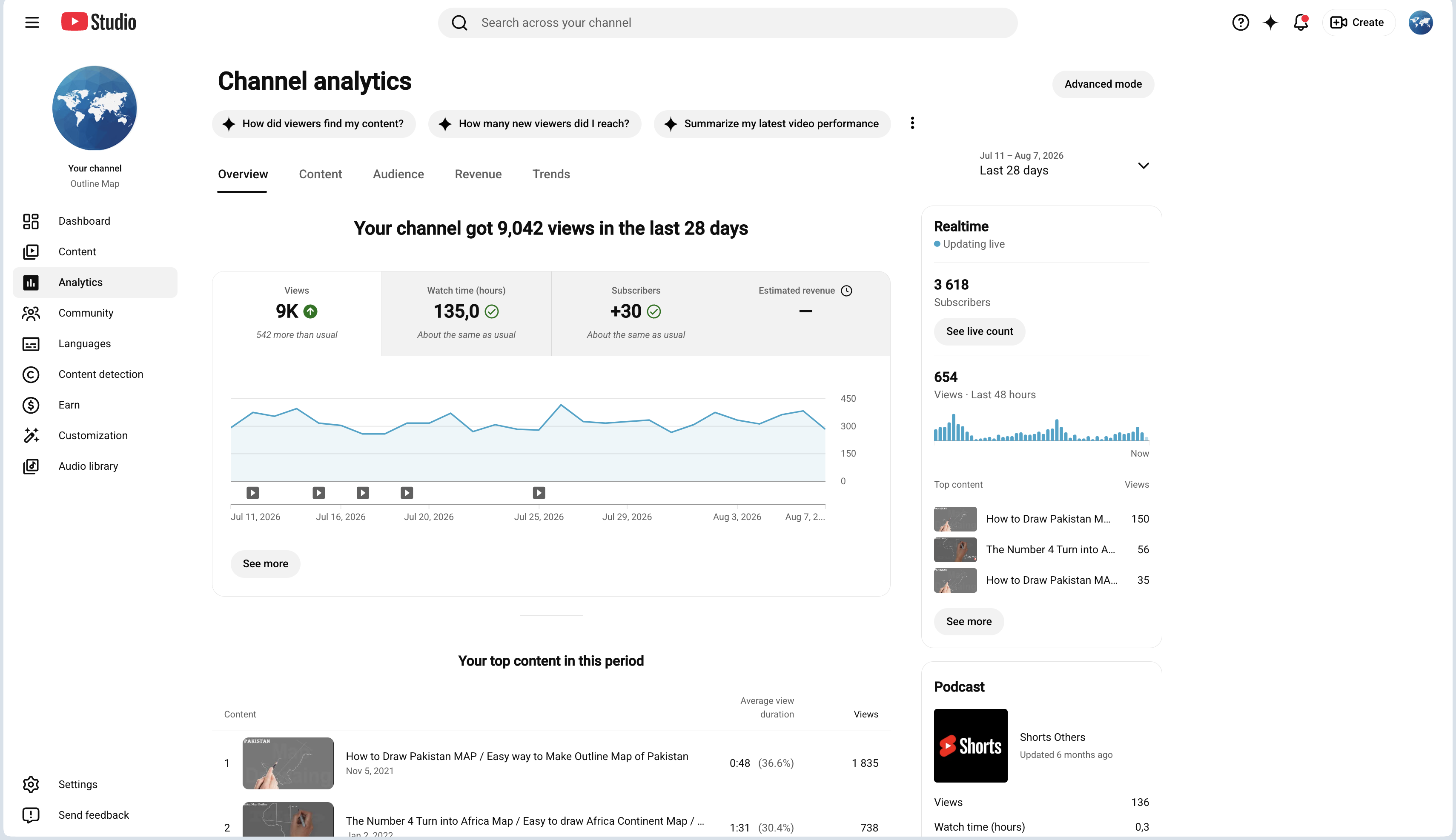Click the check icon beside Watch time 135,0
This screenshot has height=840, width=1456.
(x=492, y=311)
